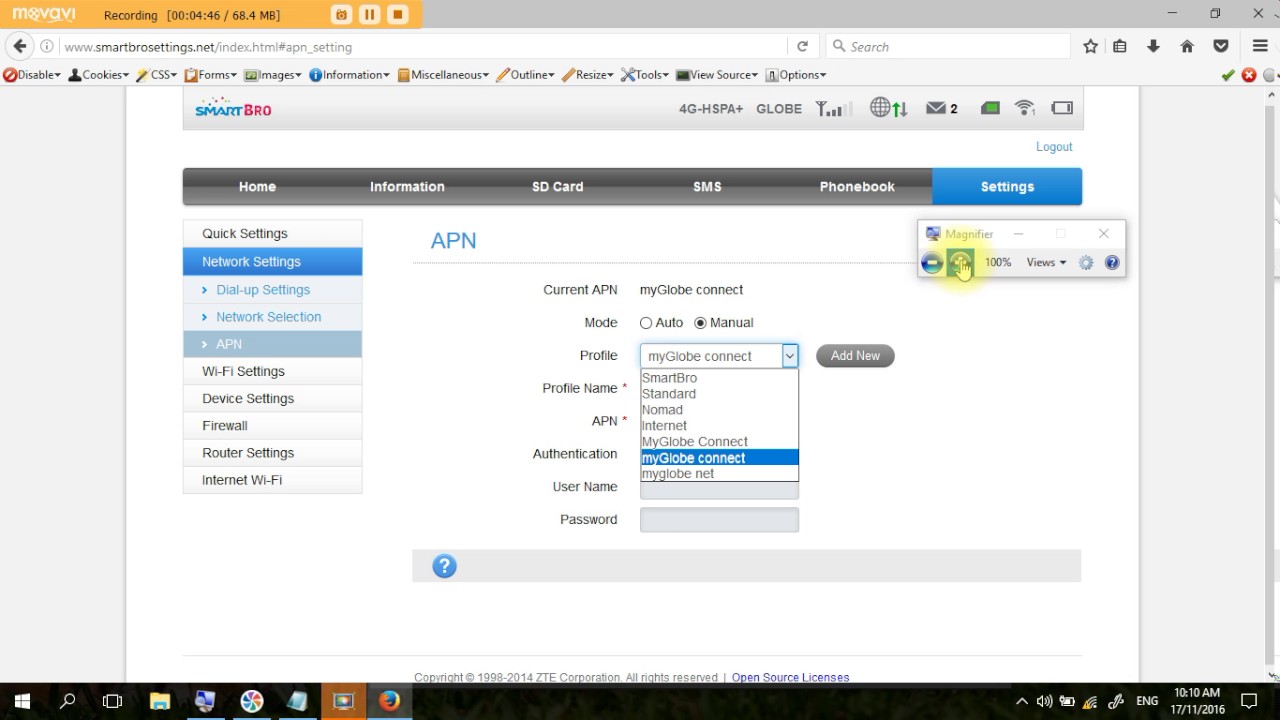
Task: Click the signal strength bars icon
Action: coord(833,108)
